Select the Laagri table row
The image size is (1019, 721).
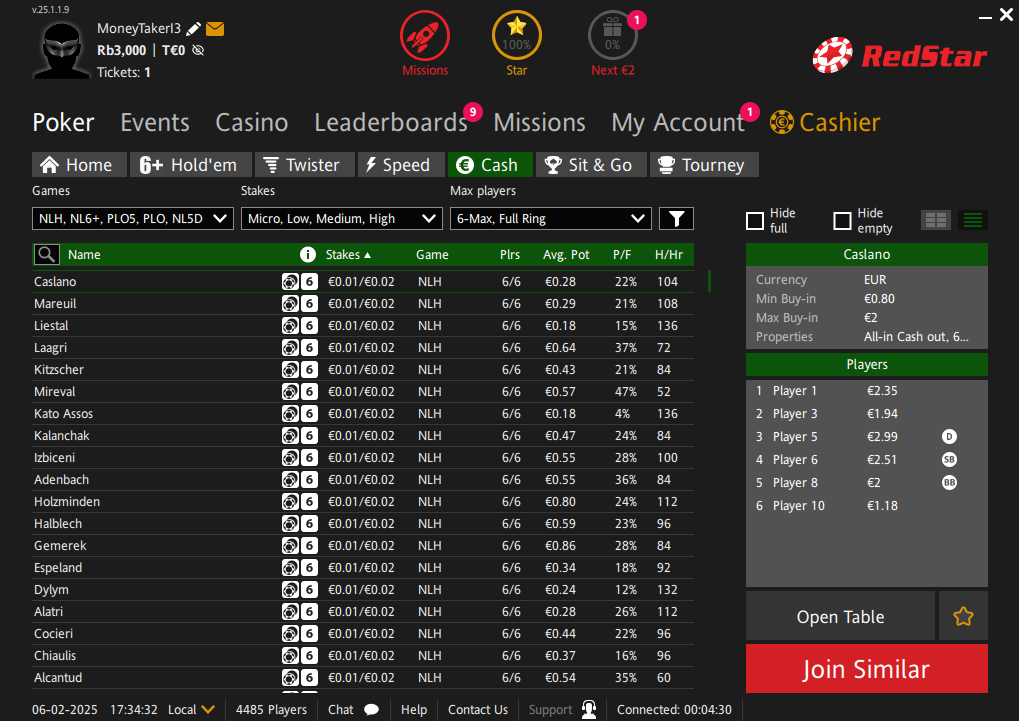363,348
